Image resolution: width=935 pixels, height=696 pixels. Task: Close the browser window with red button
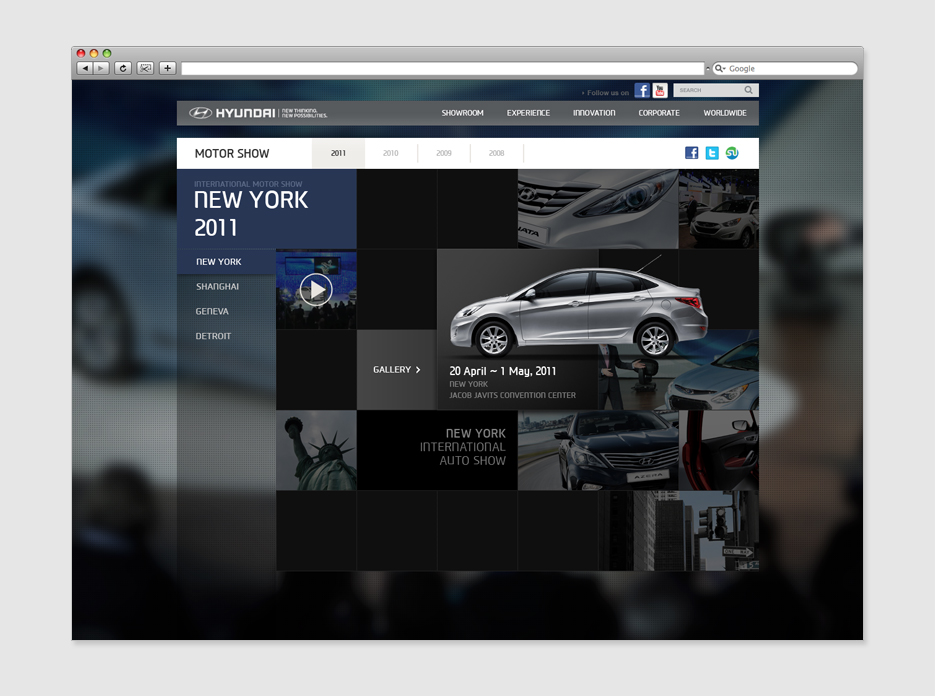pyautogui.click(x=81, y=53)
